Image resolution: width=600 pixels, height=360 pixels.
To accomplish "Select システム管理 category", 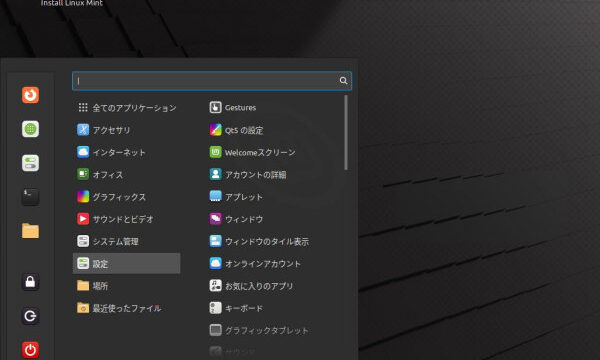I will [x=127, y=241].
